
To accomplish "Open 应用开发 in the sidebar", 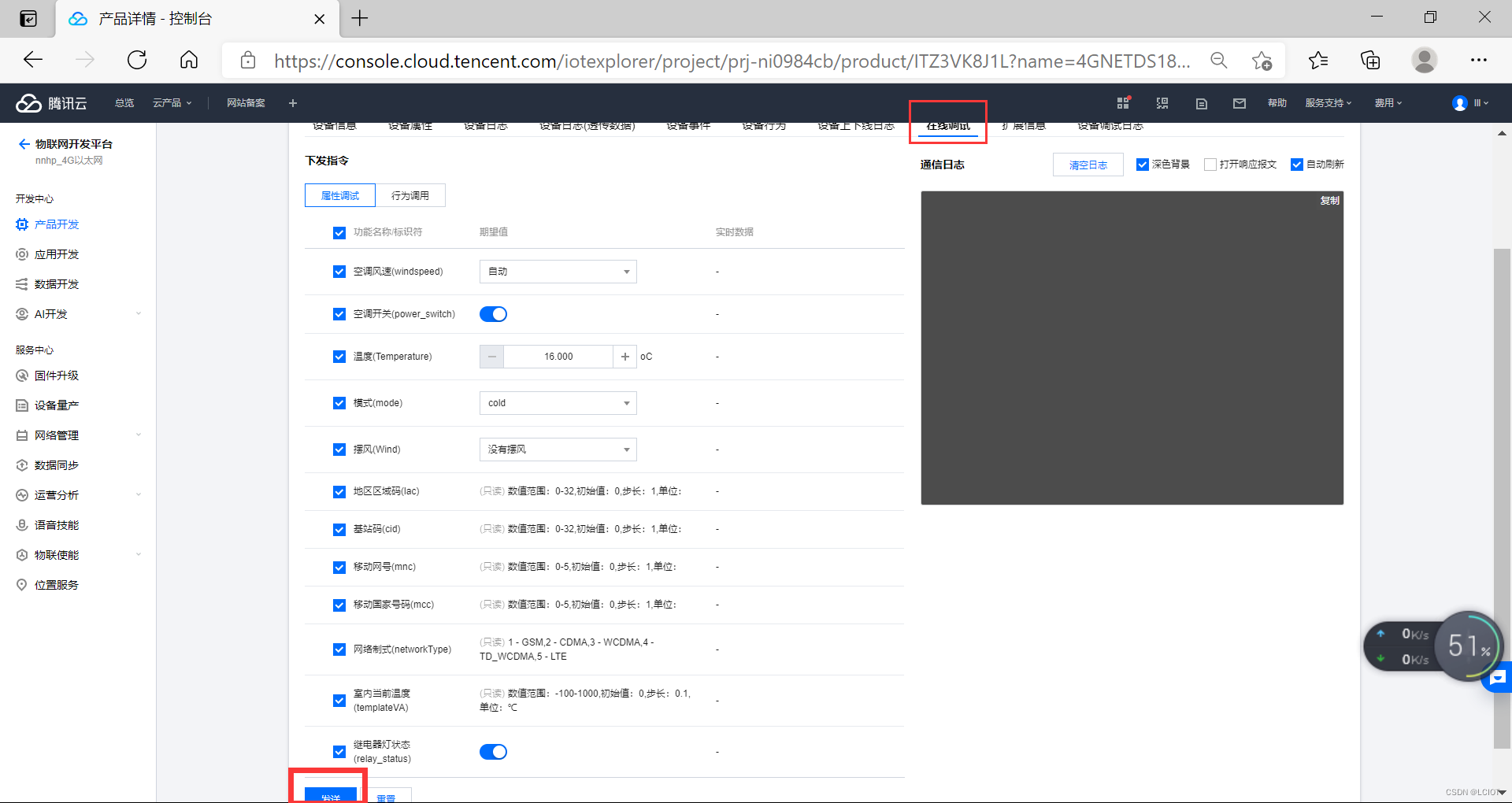I will (x=57, y=254).
